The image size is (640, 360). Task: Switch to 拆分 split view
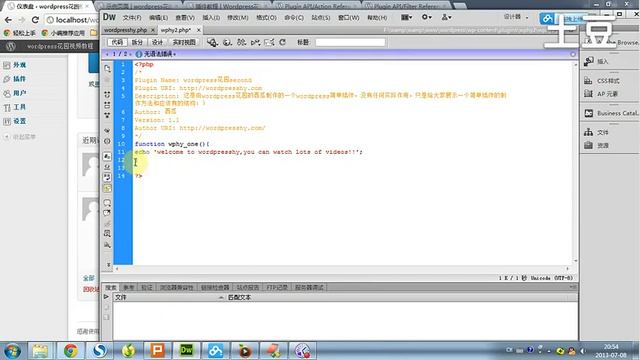point(137,42)
